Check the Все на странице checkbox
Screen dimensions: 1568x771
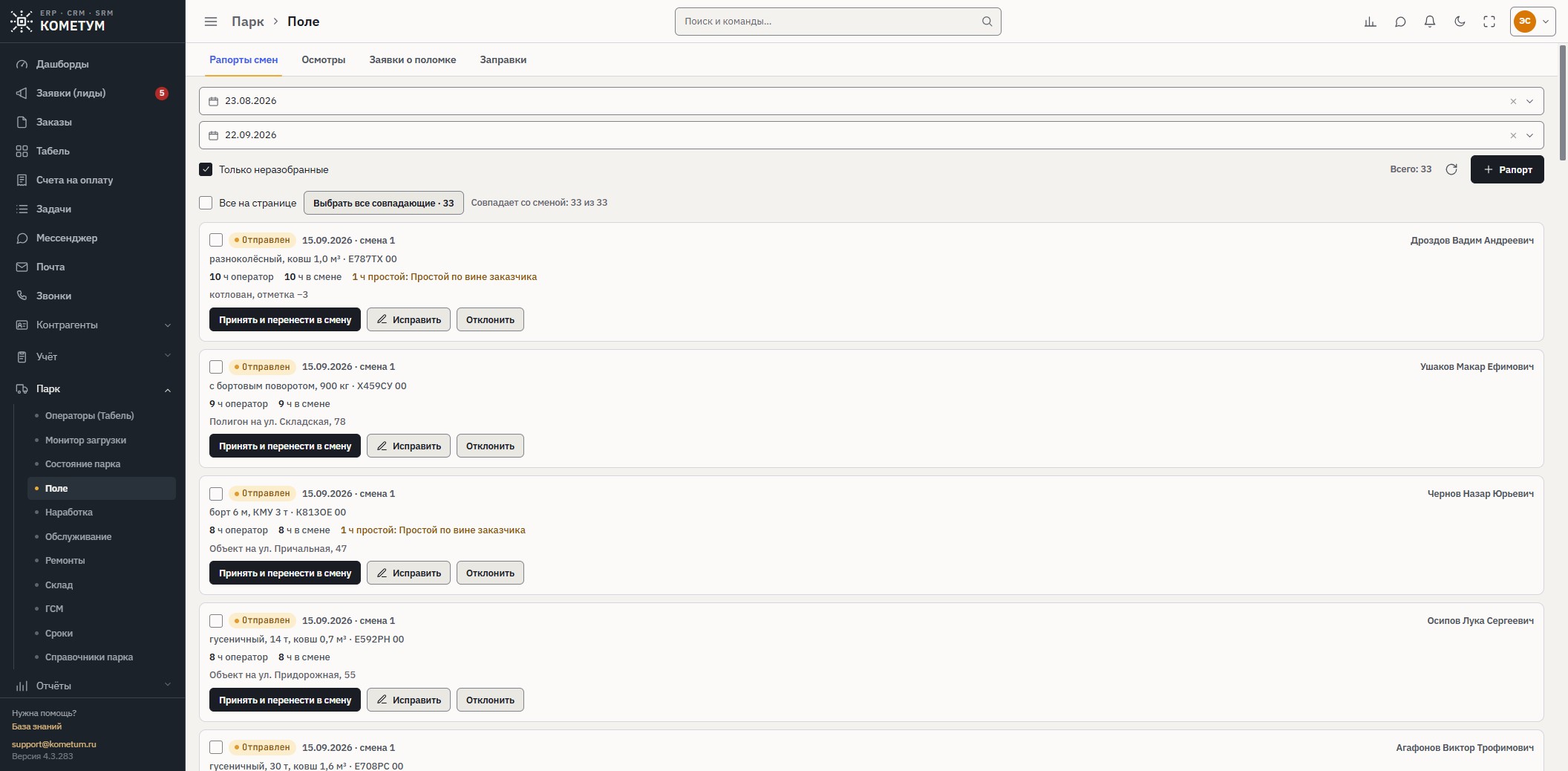pyautogui.click(x=206, y=203)
